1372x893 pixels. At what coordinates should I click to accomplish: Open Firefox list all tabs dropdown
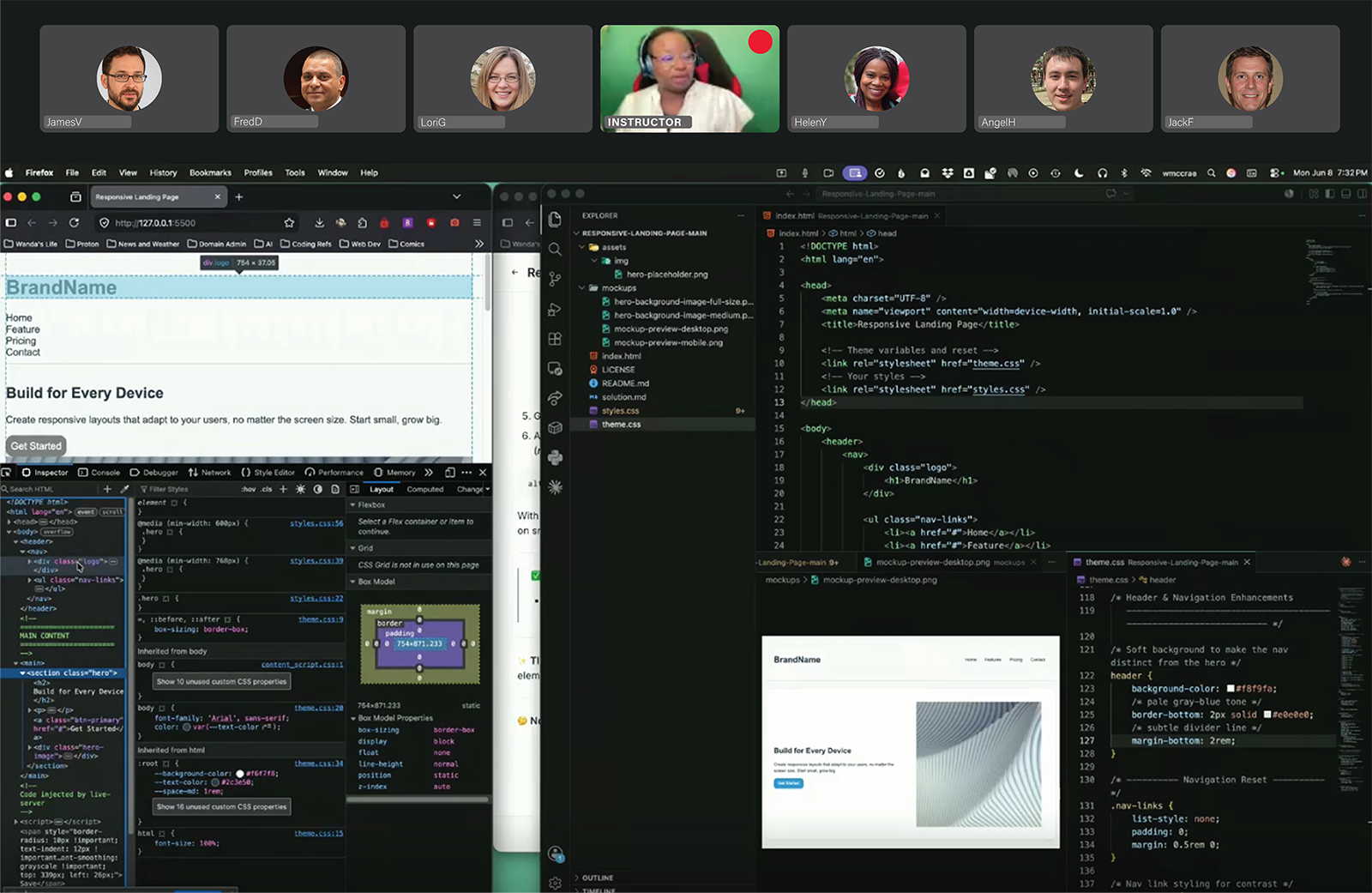point(457,197)
